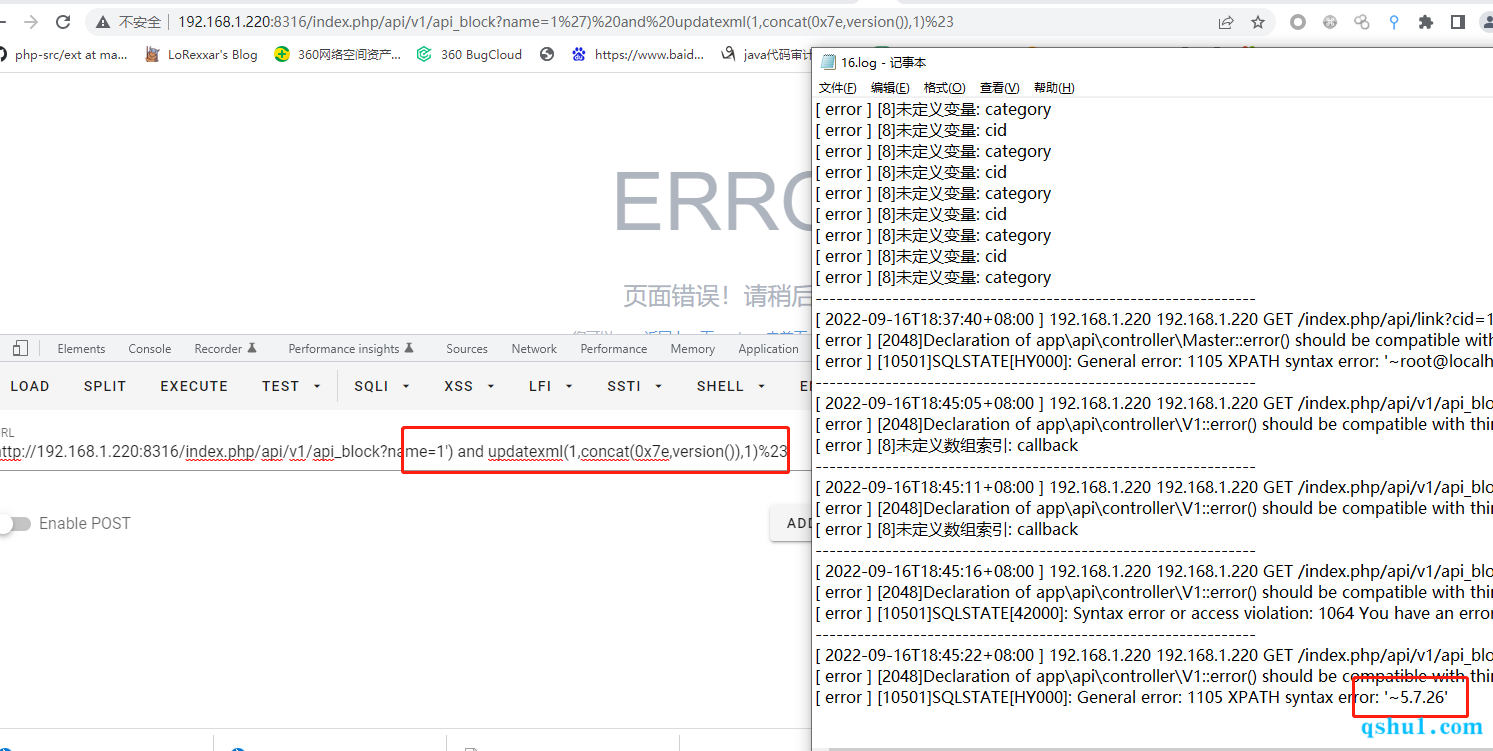Expand the SHELL dropdown in HackBar
Viewport: 1493px width, 751px height.
pyautogui.click(x=731, y=386)
